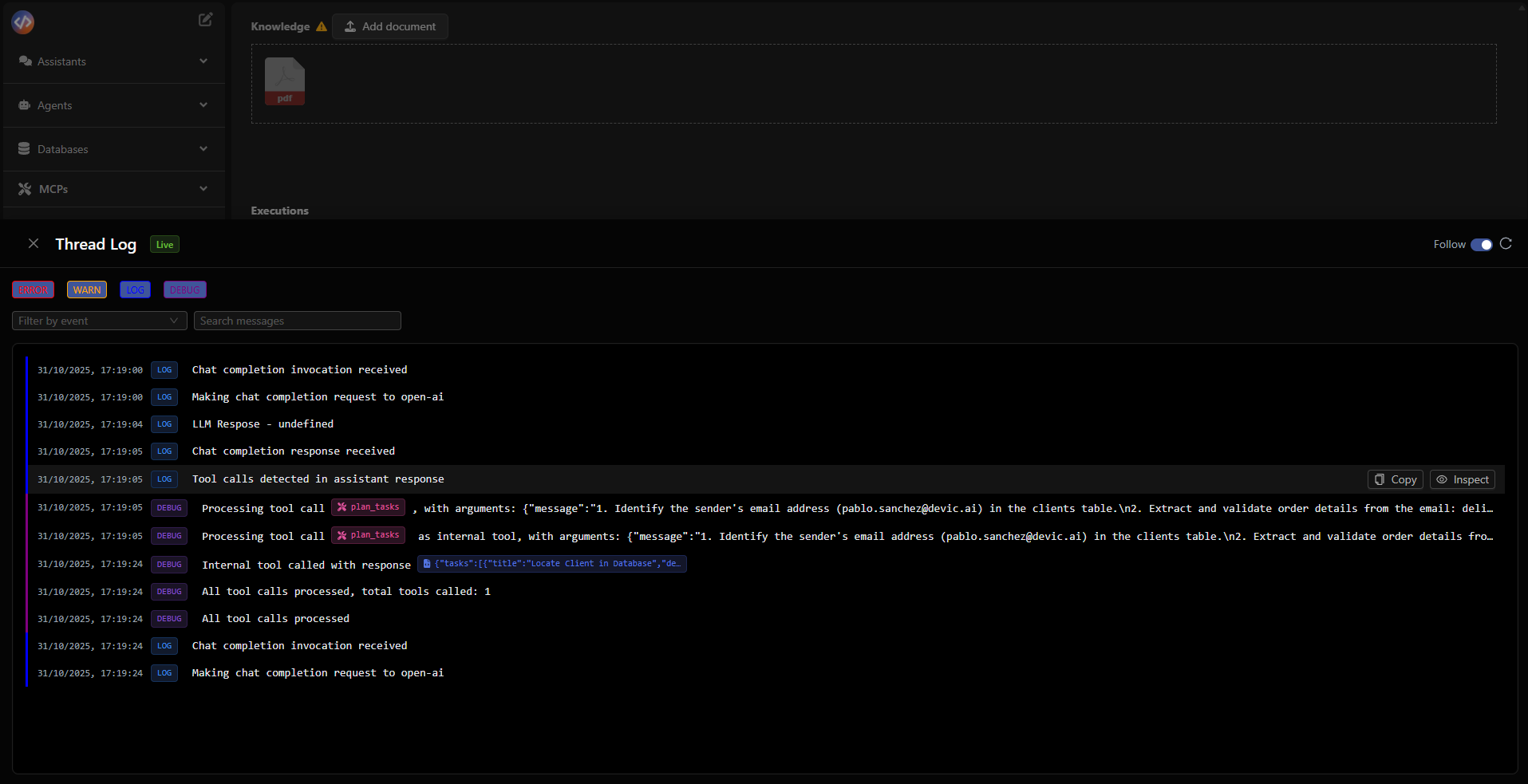
Task: Click the Add document button
Action: click(390, 26)
